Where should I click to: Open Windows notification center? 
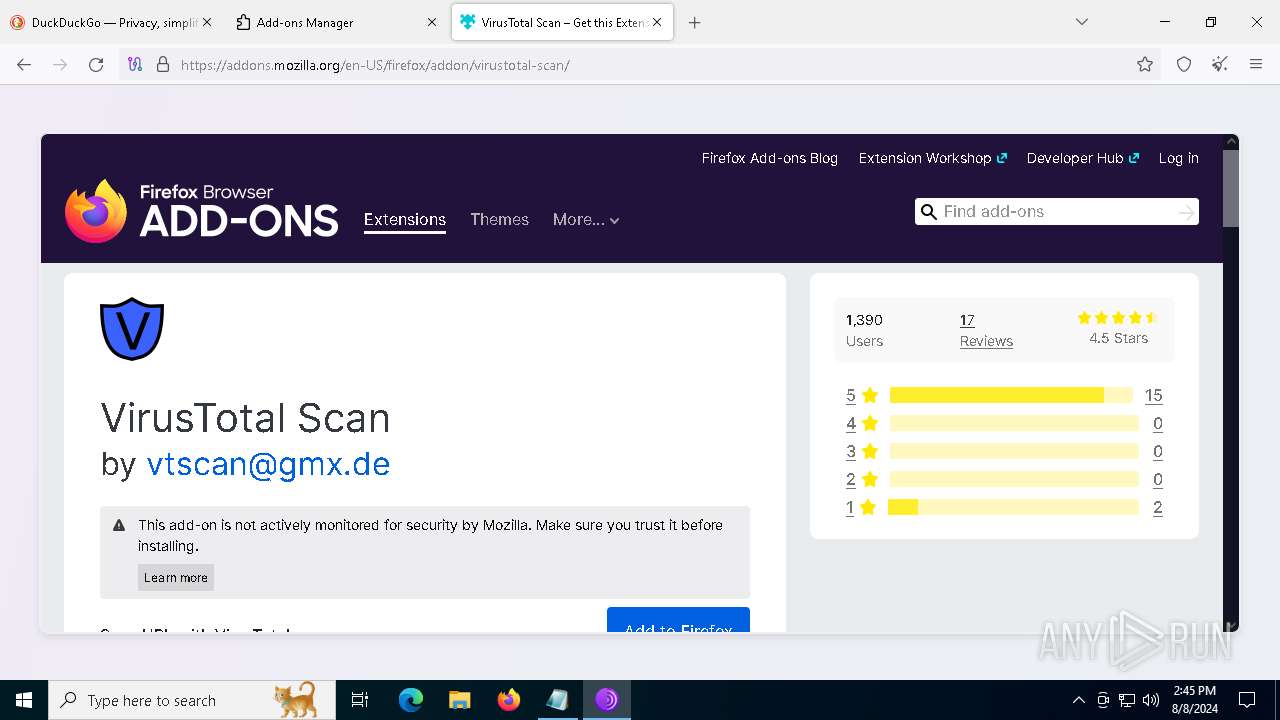[1247, 700]
